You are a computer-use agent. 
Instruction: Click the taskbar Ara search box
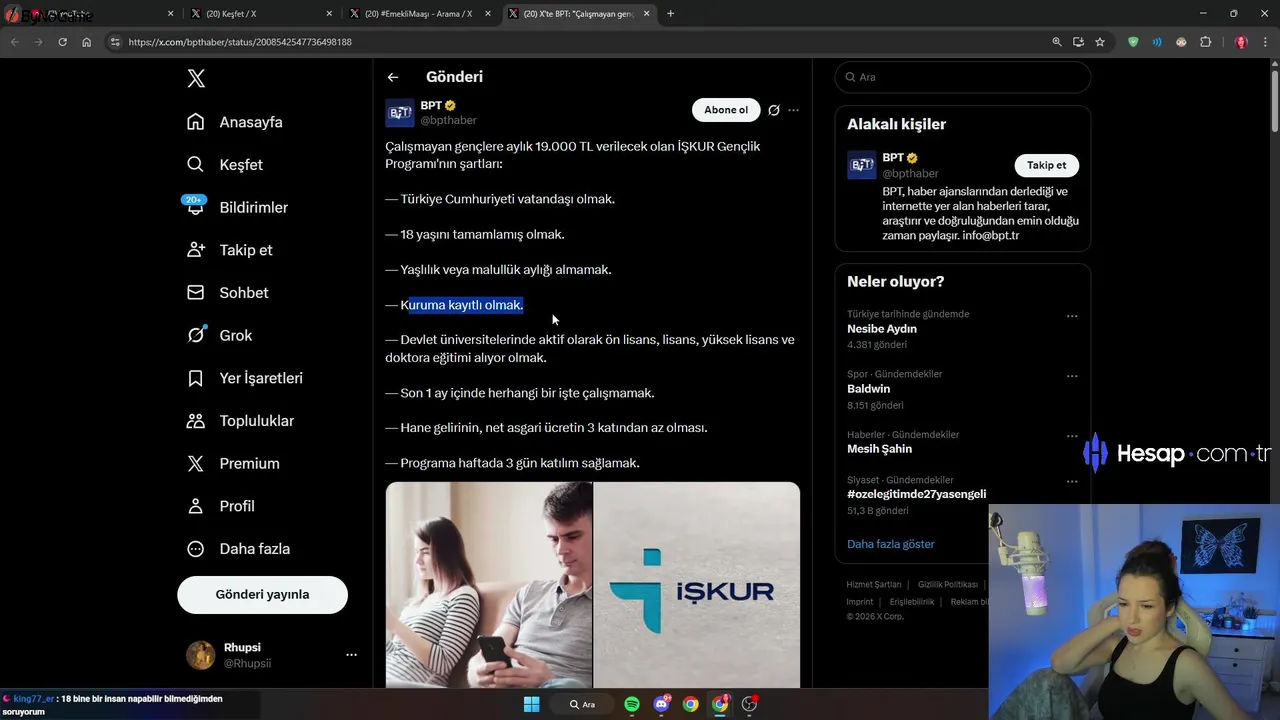point(584,704)
